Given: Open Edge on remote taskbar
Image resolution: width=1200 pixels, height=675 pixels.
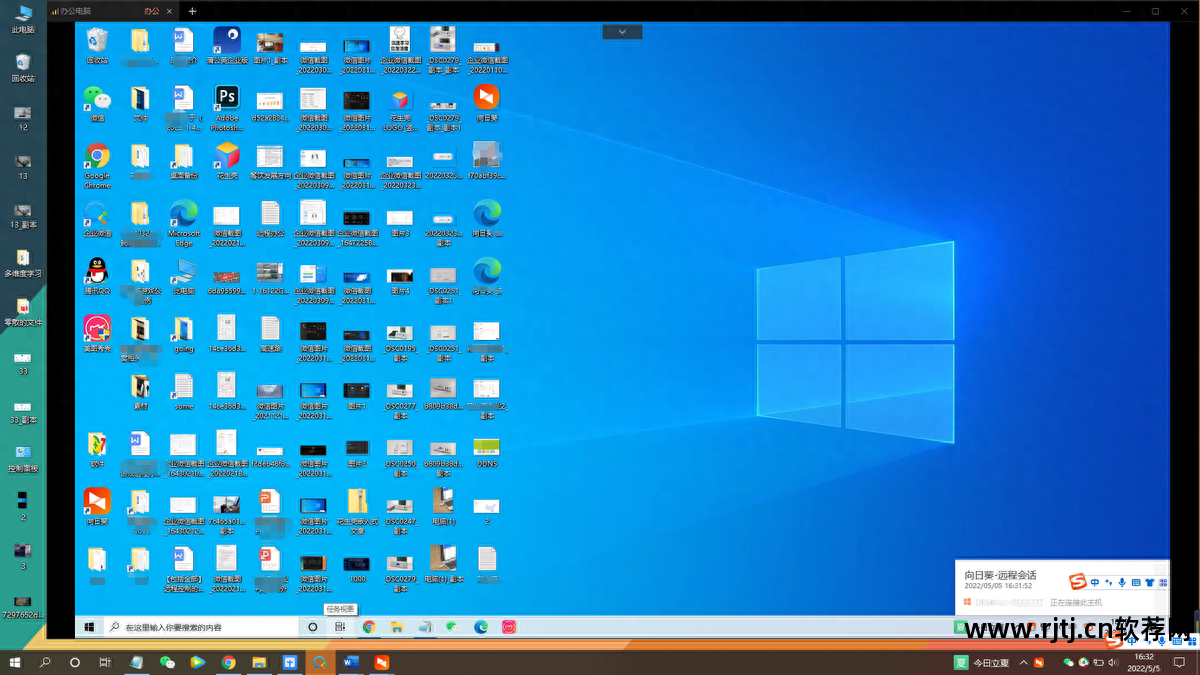Looking at the screenshot, I should click(x=481, y=627).
